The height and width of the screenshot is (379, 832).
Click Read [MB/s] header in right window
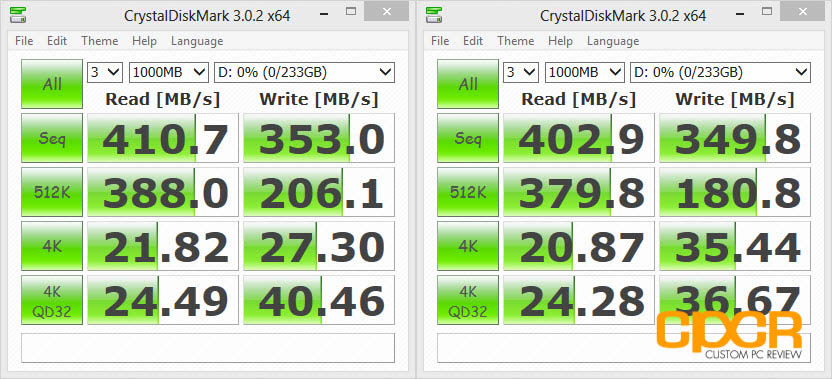pyautogui.click(x=578, y=99)
